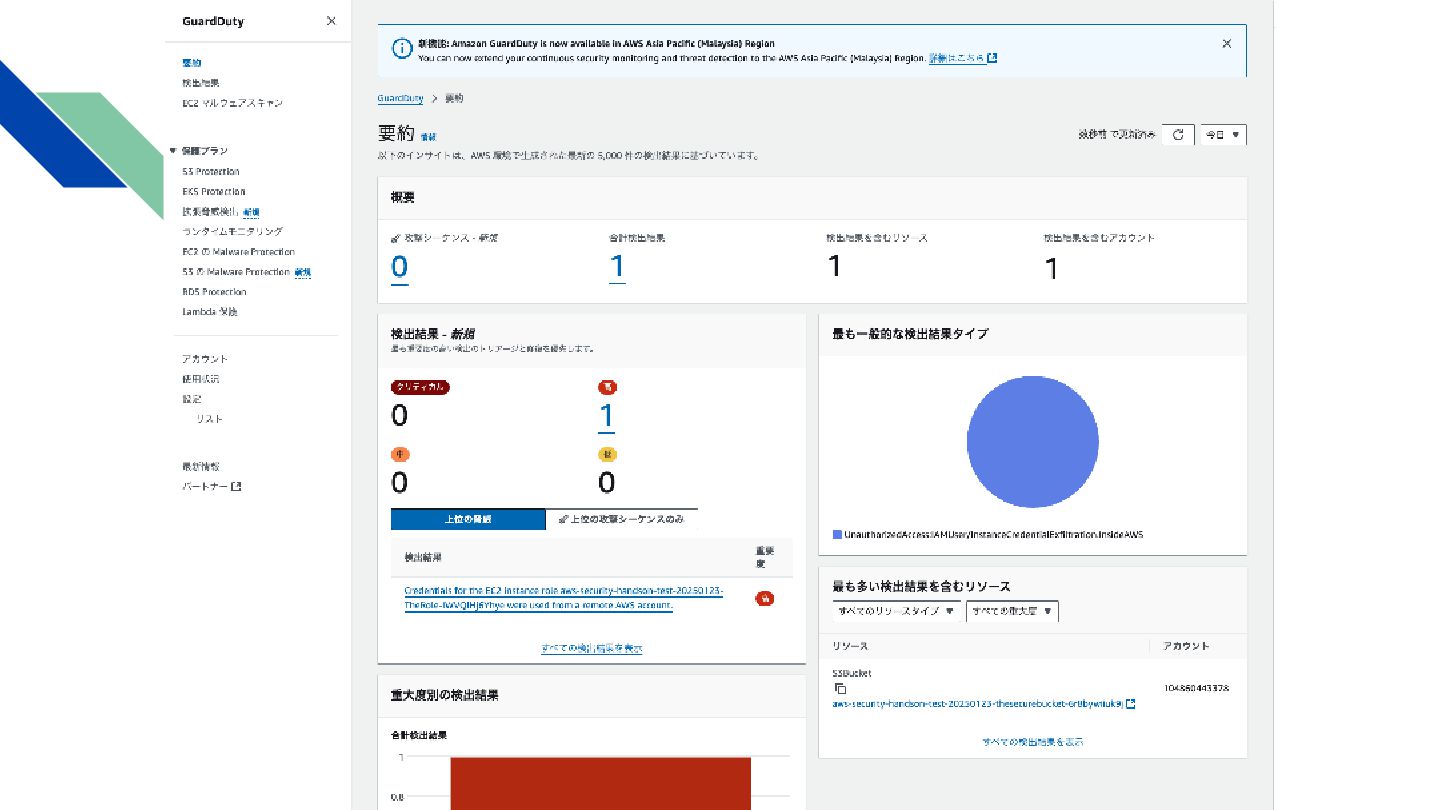The image size is (1440, 810).
Task: Open 最新情報 in the sidebar
Action: (x=201, y=466)
